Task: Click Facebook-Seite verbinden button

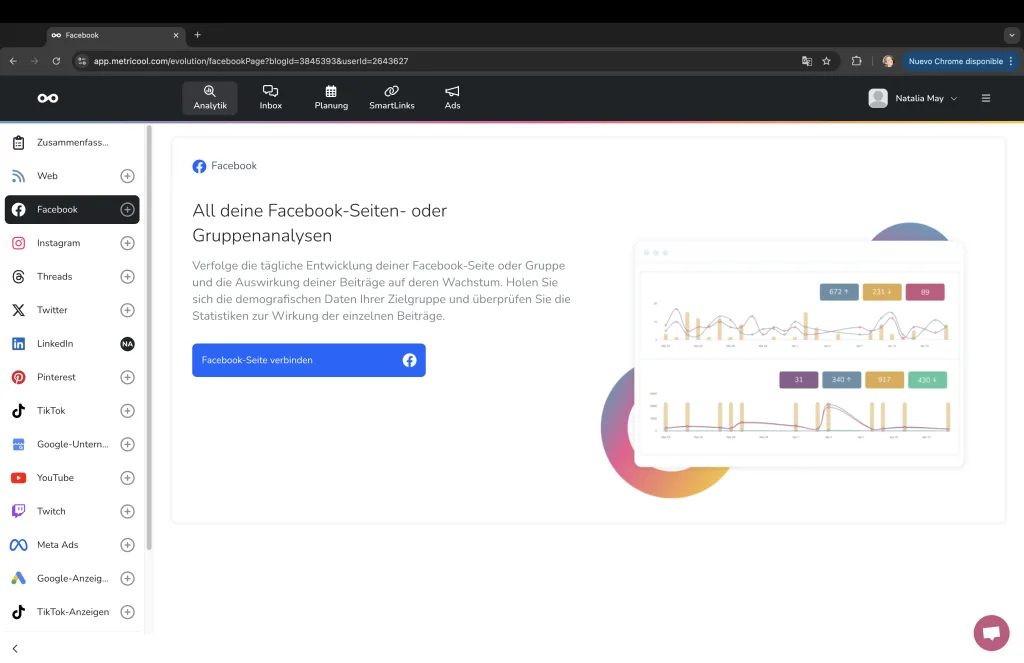Action: point(309,360)
